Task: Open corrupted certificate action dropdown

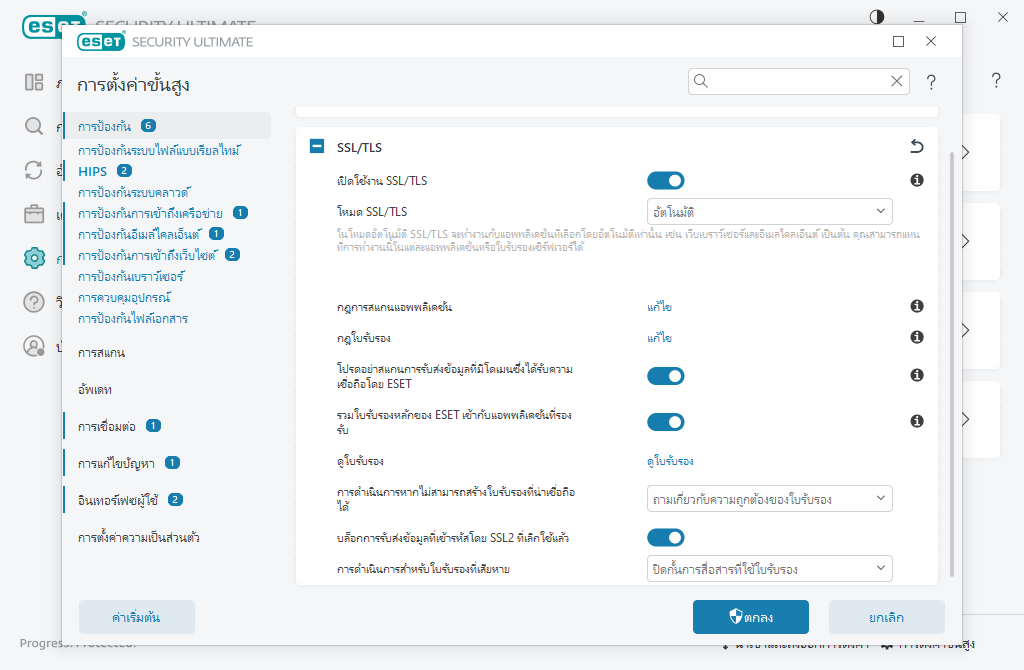Action: [769, 569]
